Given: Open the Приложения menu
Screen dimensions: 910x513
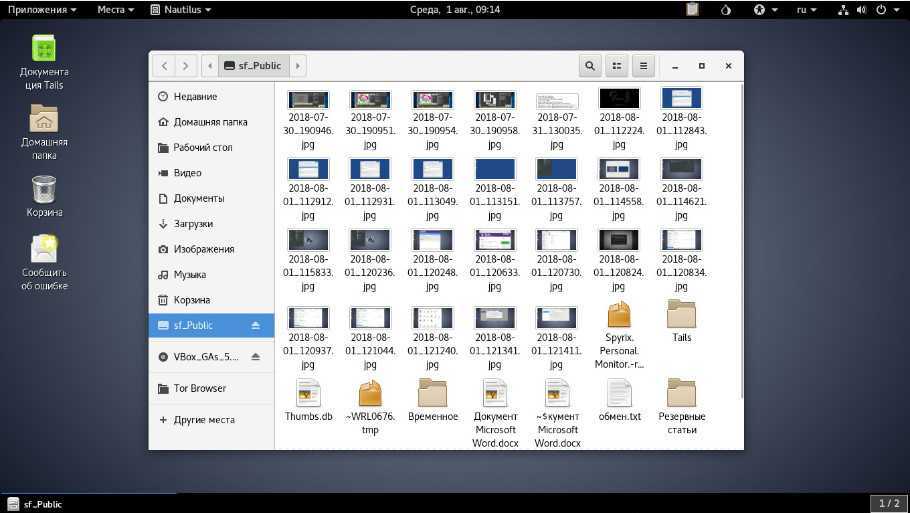Looking at the screenshot, I should coord(42,10).
